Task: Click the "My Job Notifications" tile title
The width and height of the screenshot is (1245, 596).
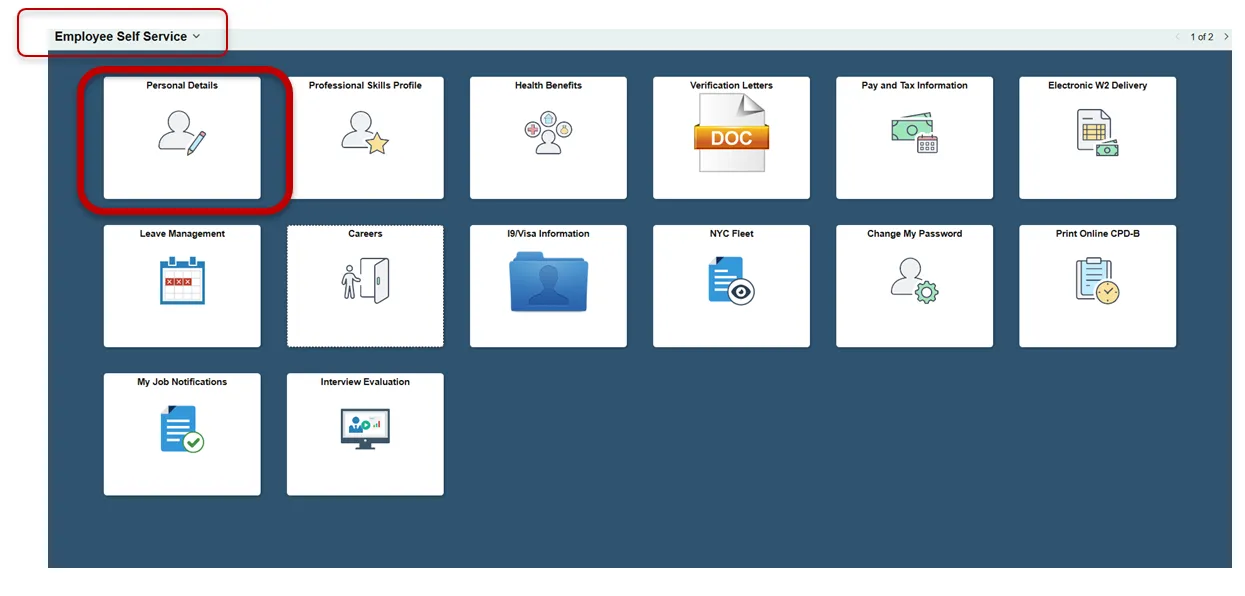Action: [182, 382]
